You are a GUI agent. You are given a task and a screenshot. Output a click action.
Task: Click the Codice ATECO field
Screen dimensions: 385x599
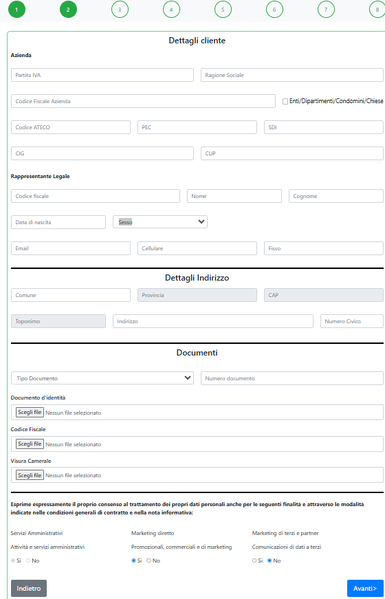coord(71,127)
